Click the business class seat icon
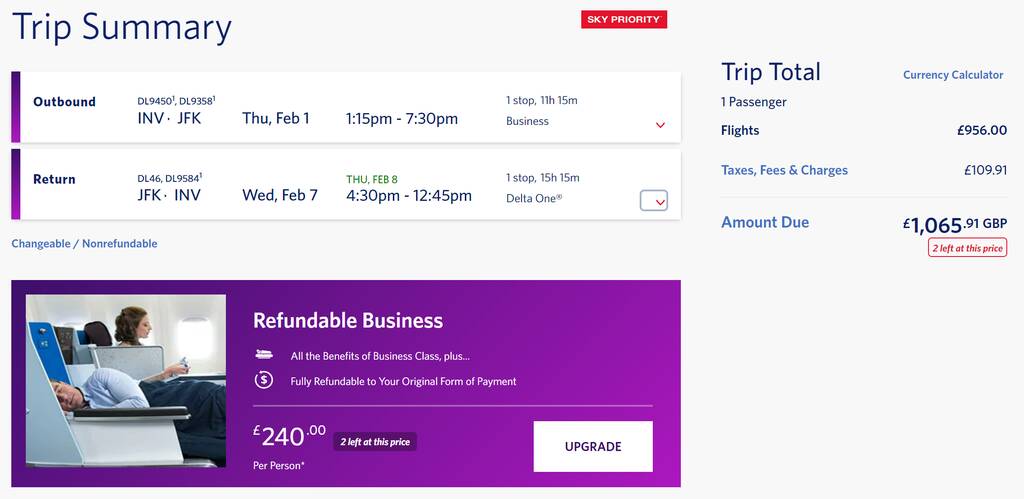The image size is (1024, 499). 264,355
